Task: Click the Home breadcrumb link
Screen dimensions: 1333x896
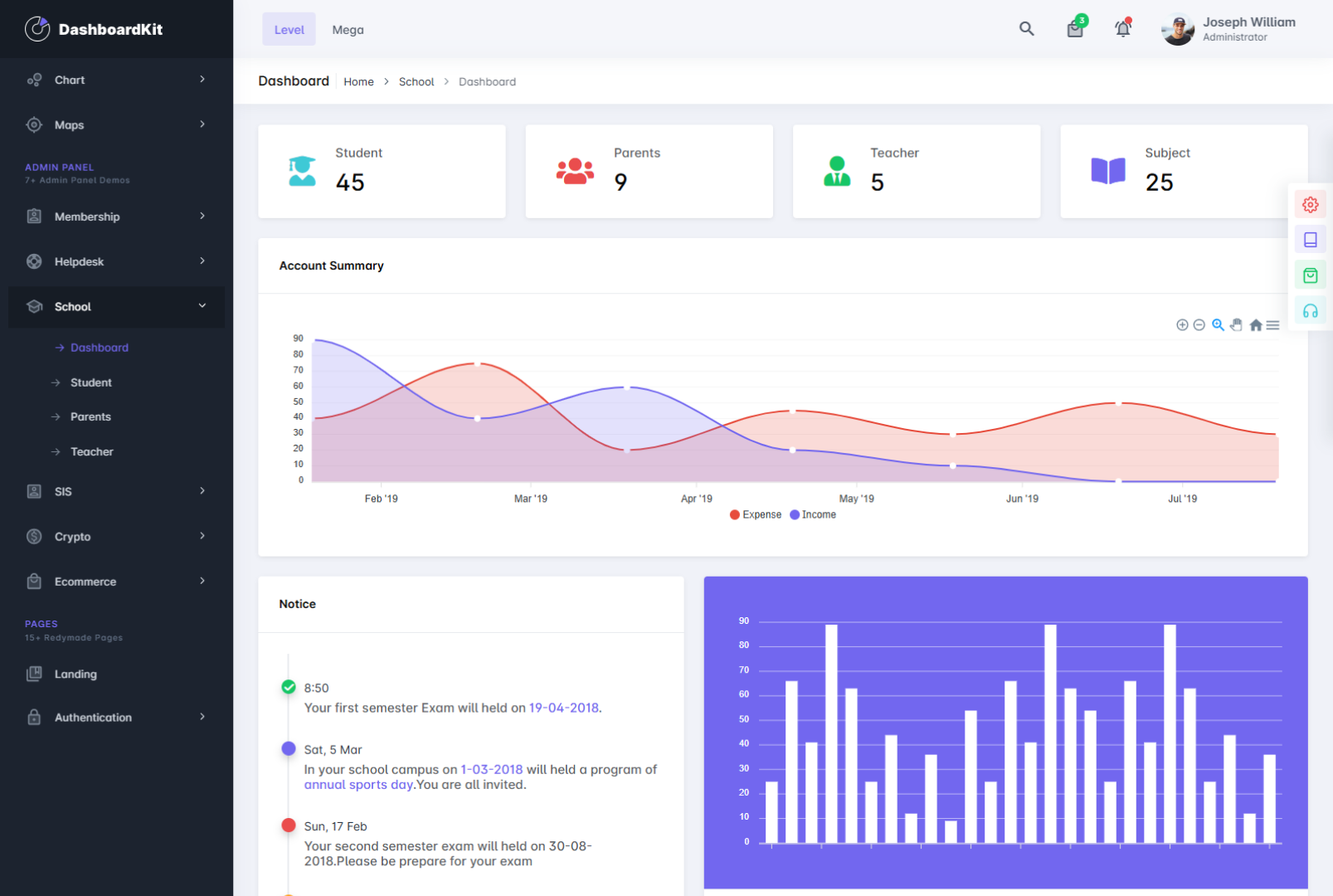Action: coord(358,82)
